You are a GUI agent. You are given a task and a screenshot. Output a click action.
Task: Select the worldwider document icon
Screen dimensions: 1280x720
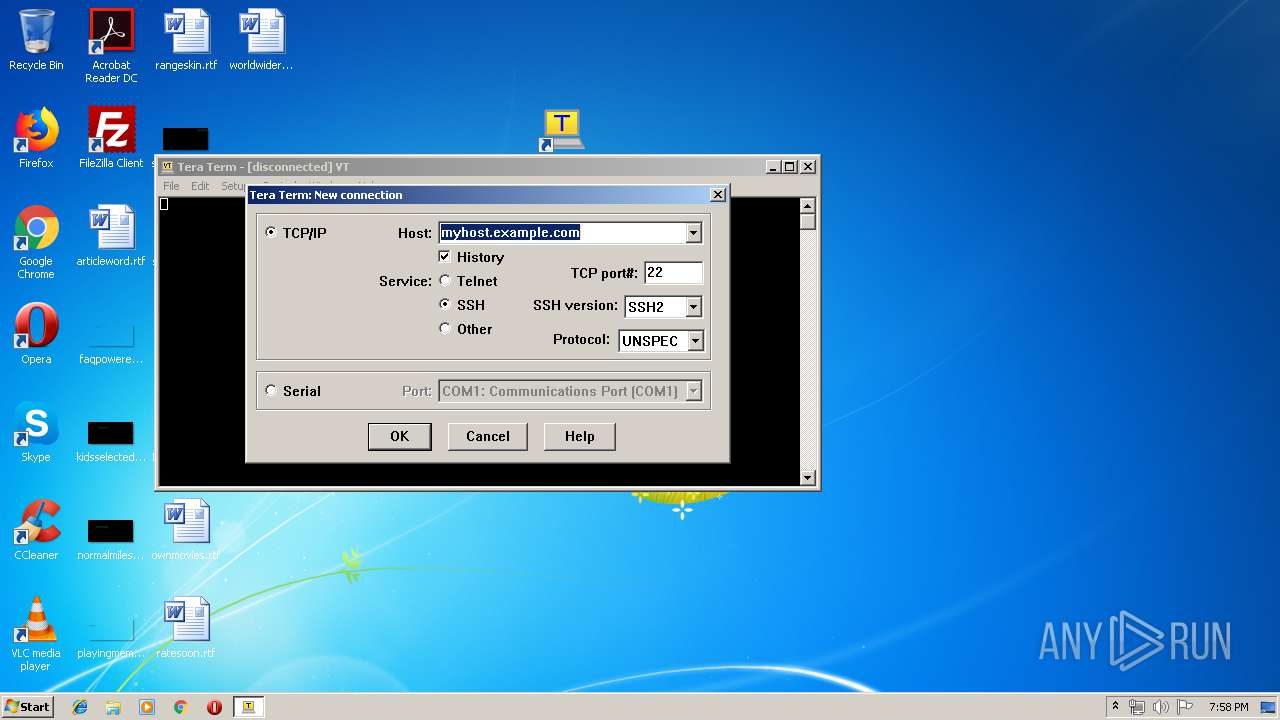(261, 40)
